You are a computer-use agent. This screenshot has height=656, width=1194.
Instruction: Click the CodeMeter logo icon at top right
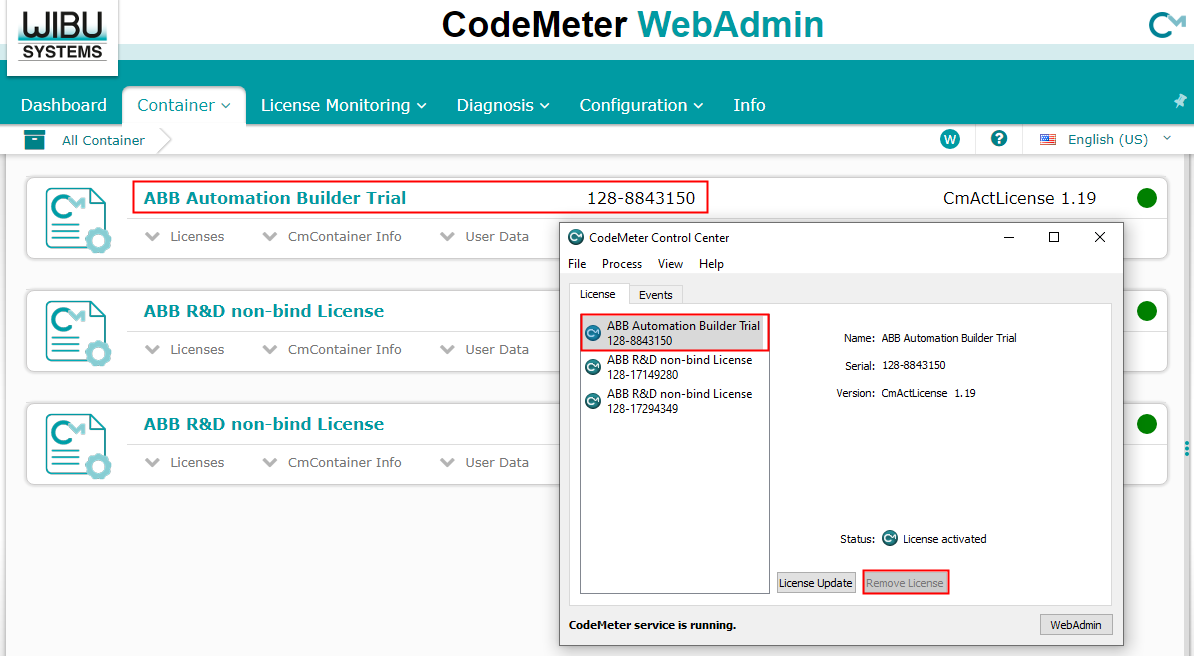click(1166, 24)
